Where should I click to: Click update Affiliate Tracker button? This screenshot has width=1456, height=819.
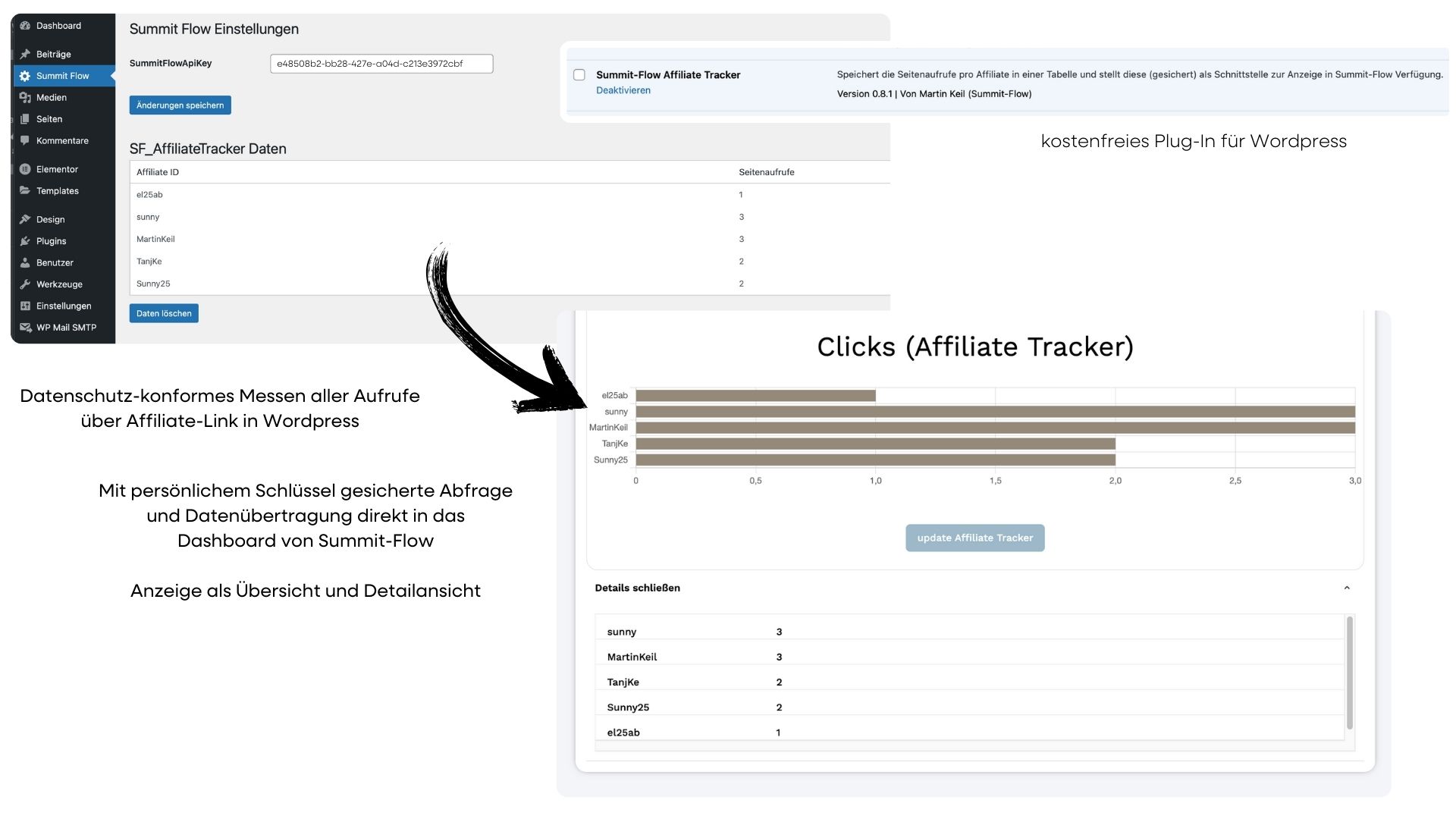tap(975, 538)
